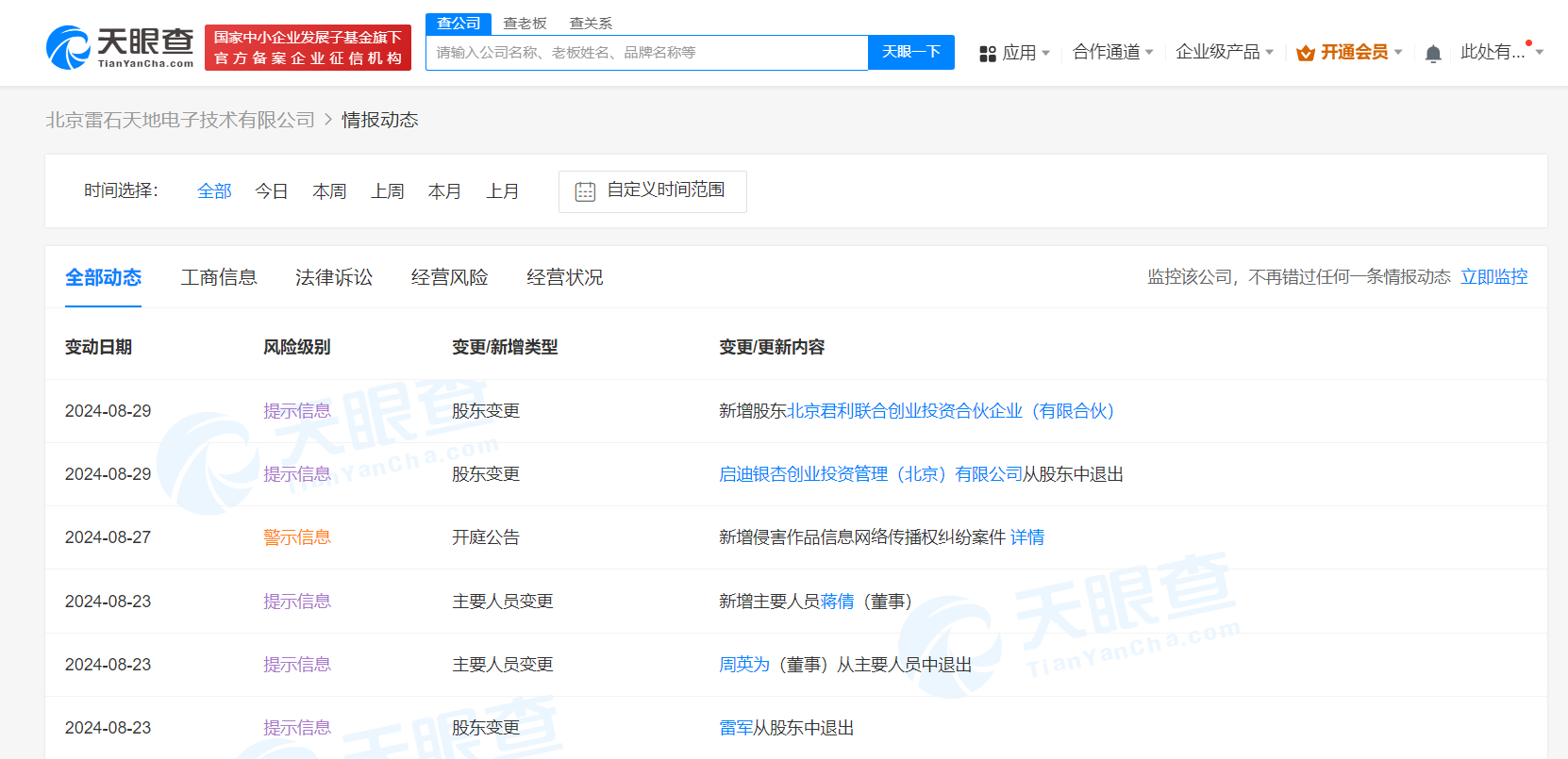Expand the 企业级产品 dropdown

pos(1225,52)
